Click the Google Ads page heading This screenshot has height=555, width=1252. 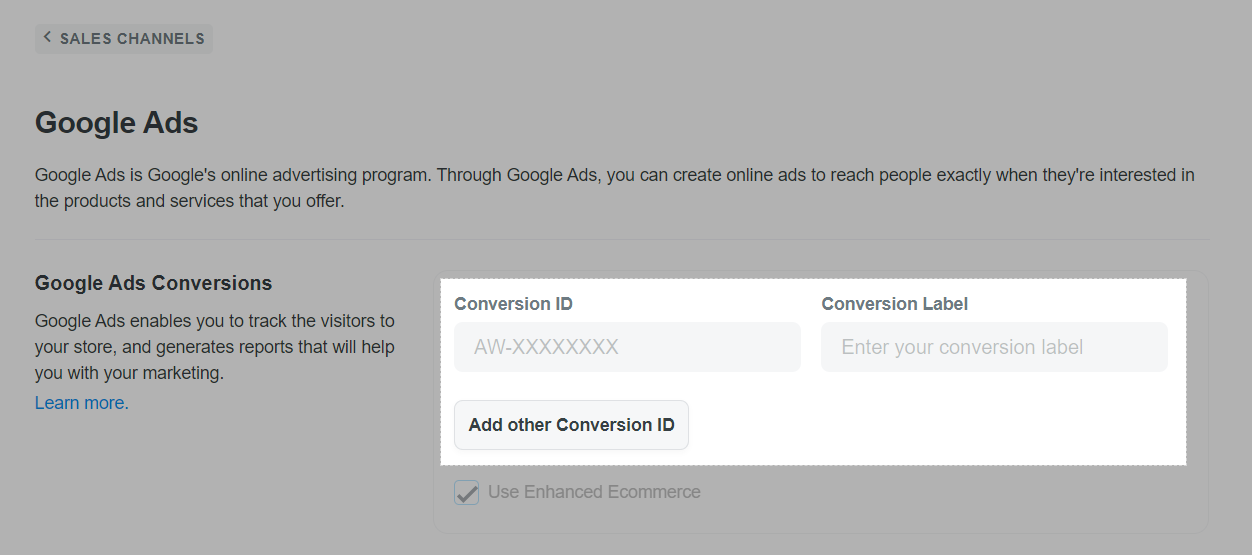[117, 123]
